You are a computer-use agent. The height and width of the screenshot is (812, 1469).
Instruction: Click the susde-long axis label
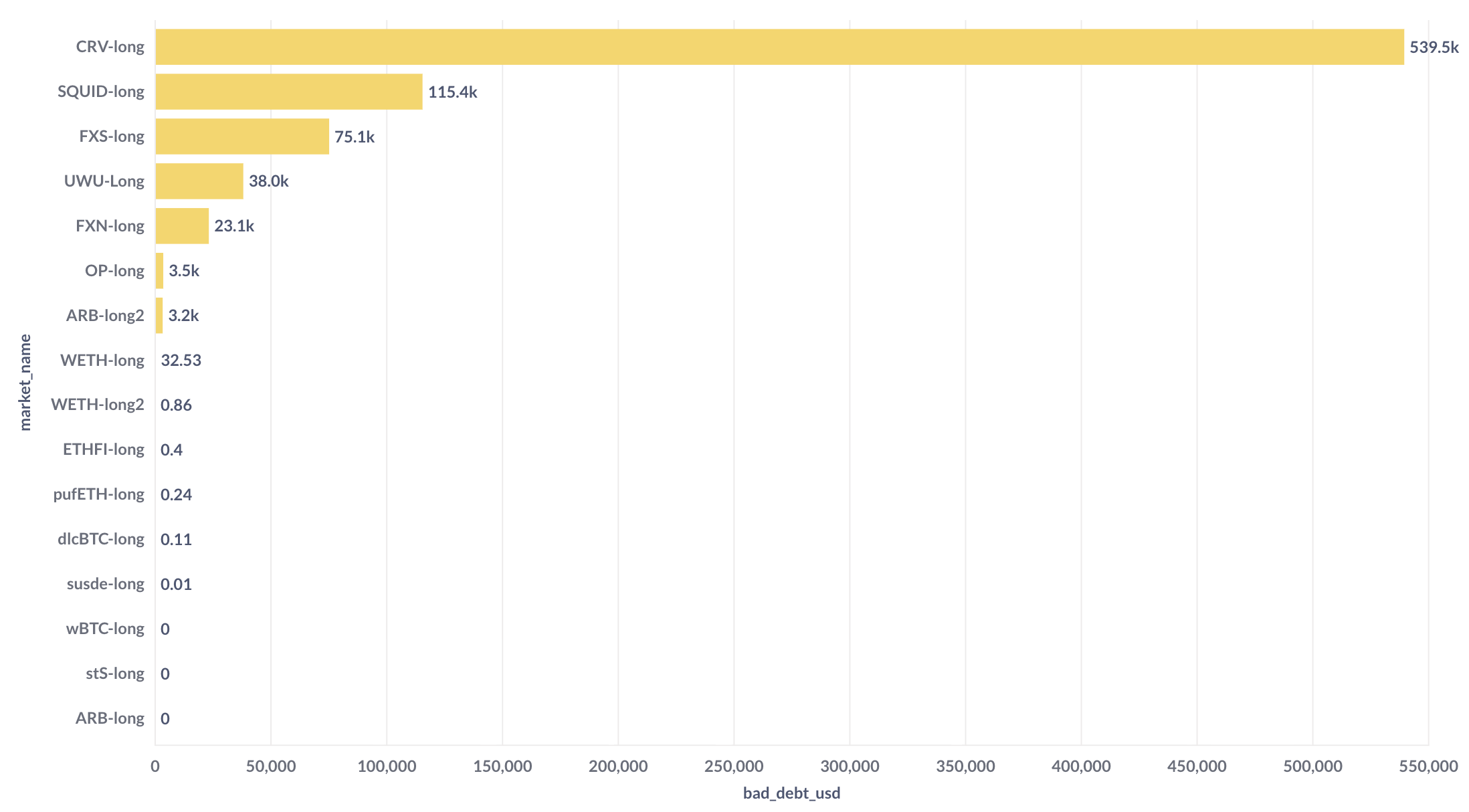coord(106,584)
